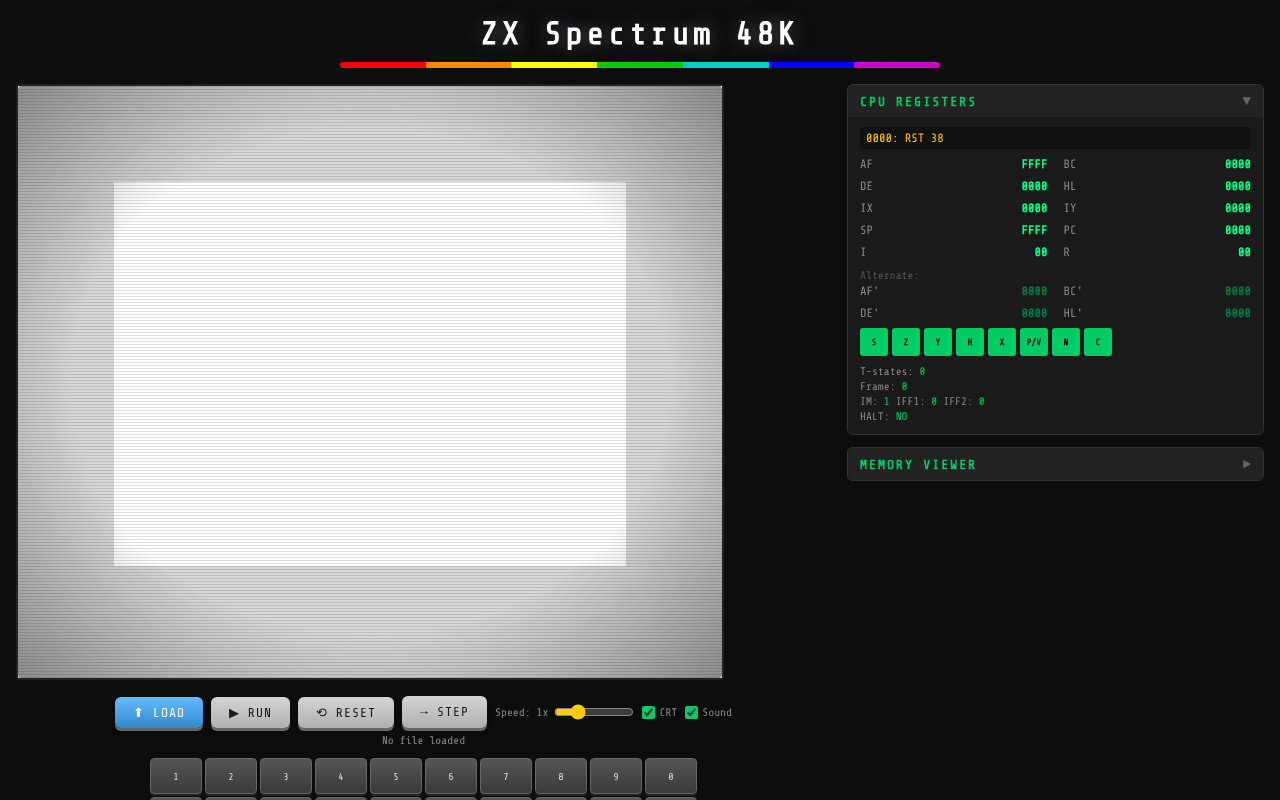Start emulation with the RUN button
This screenshot has width=1280, height=800.
(250, 713)
